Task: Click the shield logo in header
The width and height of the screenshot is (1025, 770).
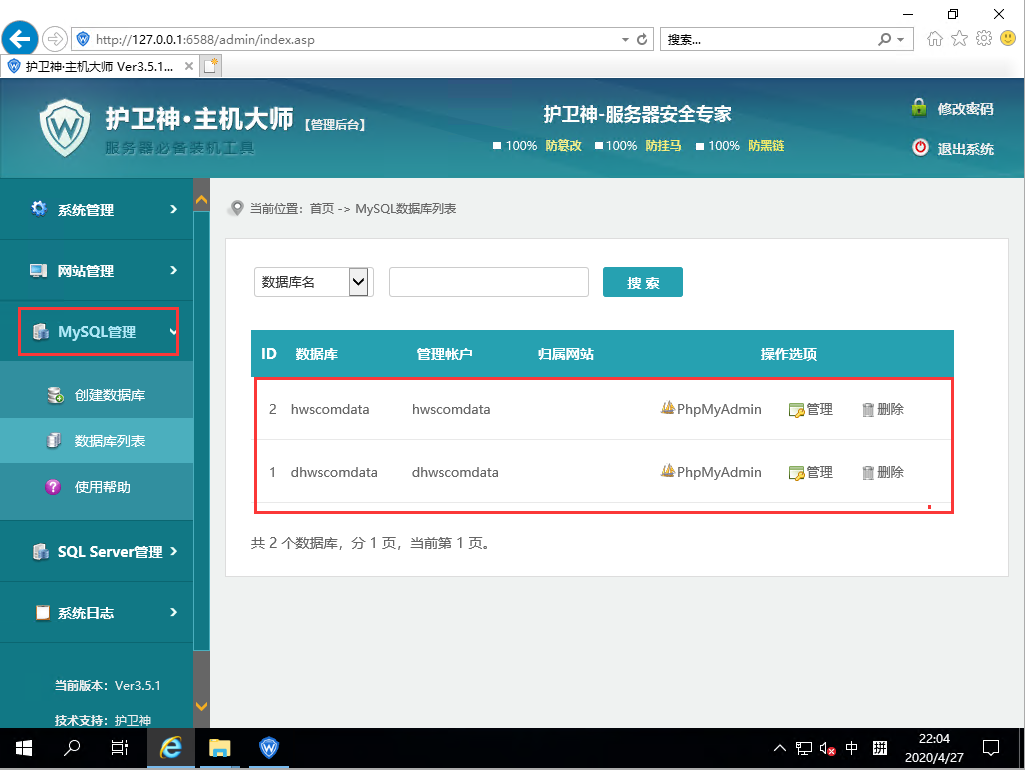Action: (65, 126)
